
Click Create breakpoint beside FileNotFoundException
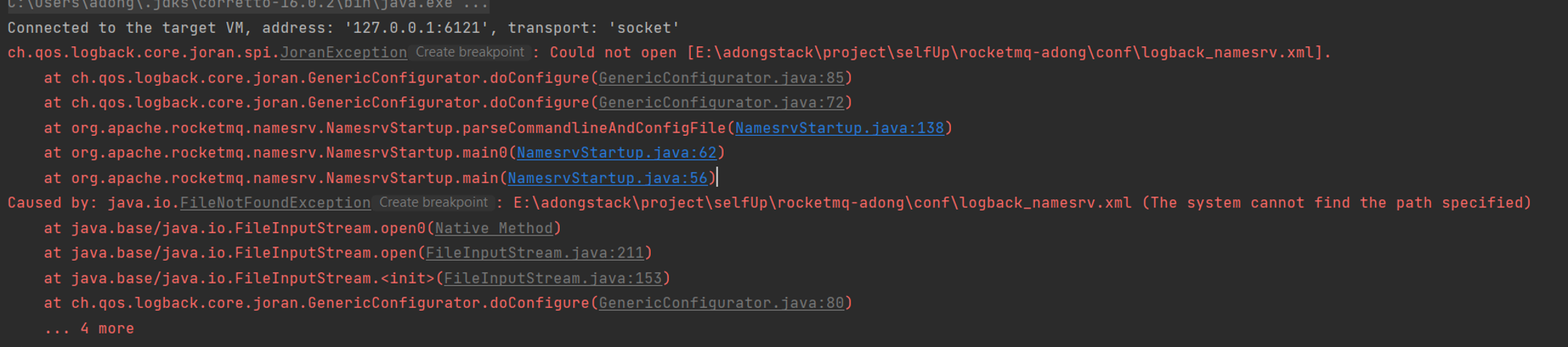(x=434, y=203)
